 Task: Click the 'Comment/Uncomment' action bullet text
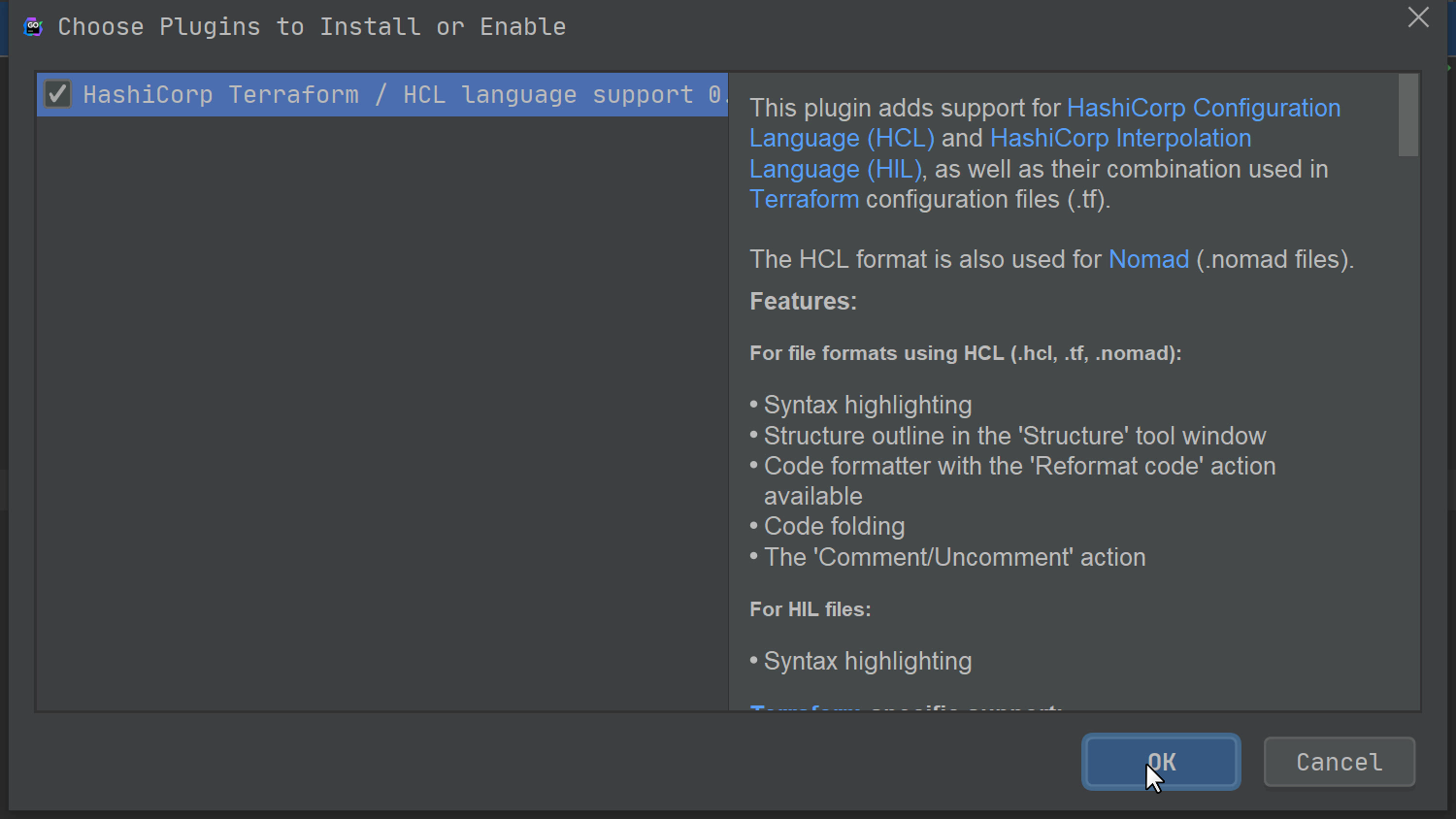pos(954,557)
